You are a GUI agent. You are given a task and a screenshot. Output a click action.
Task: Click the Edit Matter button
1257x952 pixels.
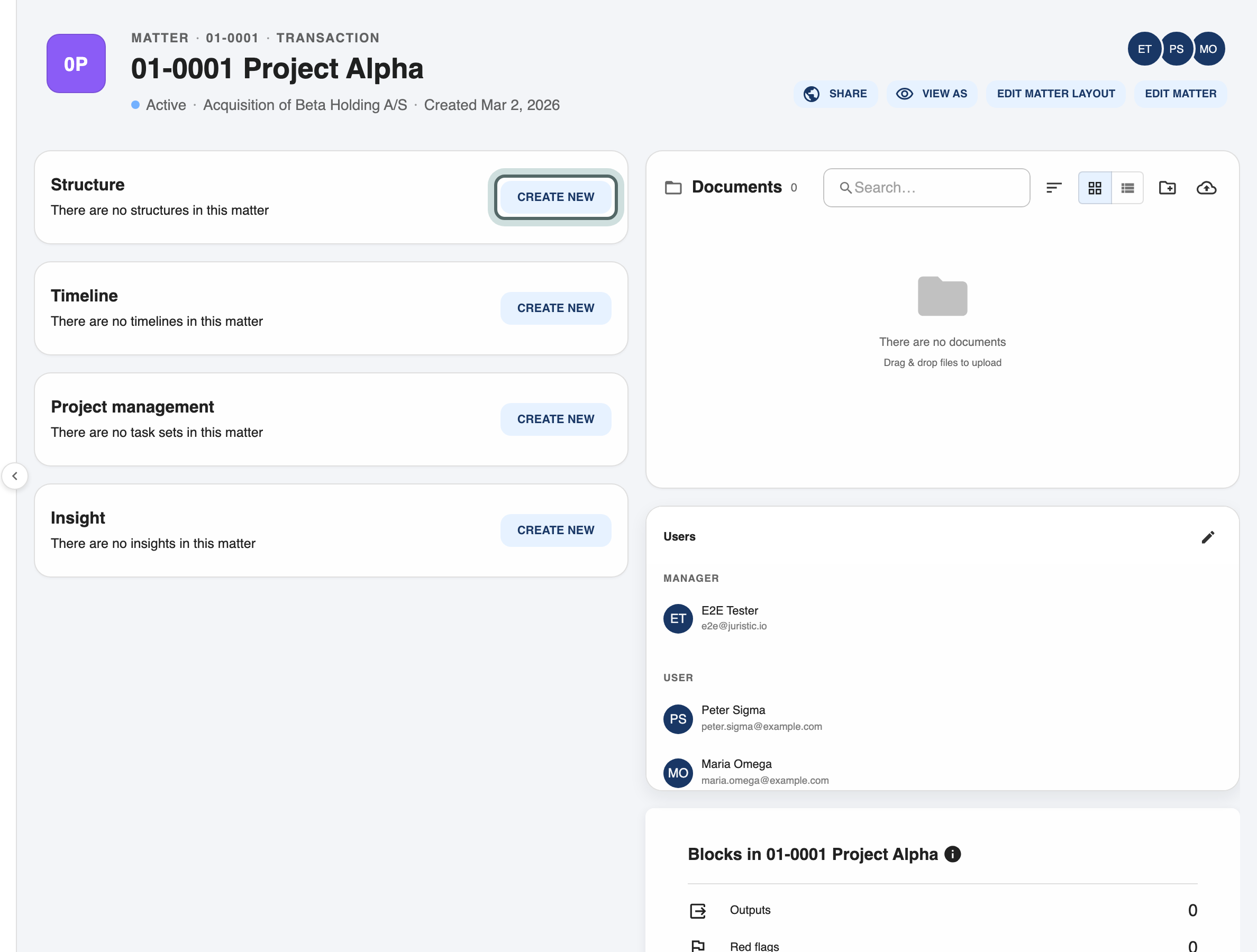(1181, 94)
